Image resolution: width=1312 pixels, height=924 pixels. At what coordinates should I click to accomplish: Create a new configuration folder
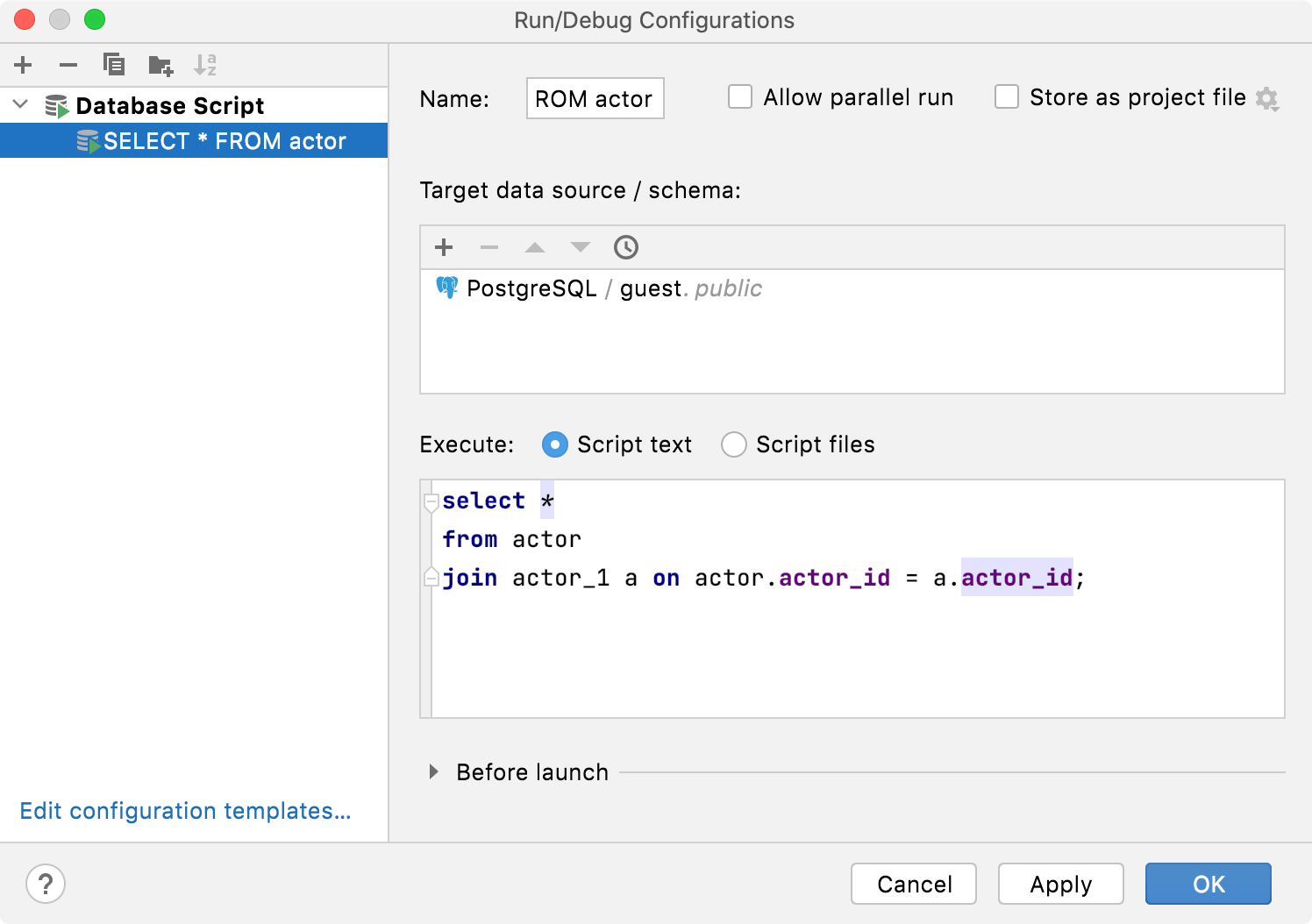coord(160,64)
